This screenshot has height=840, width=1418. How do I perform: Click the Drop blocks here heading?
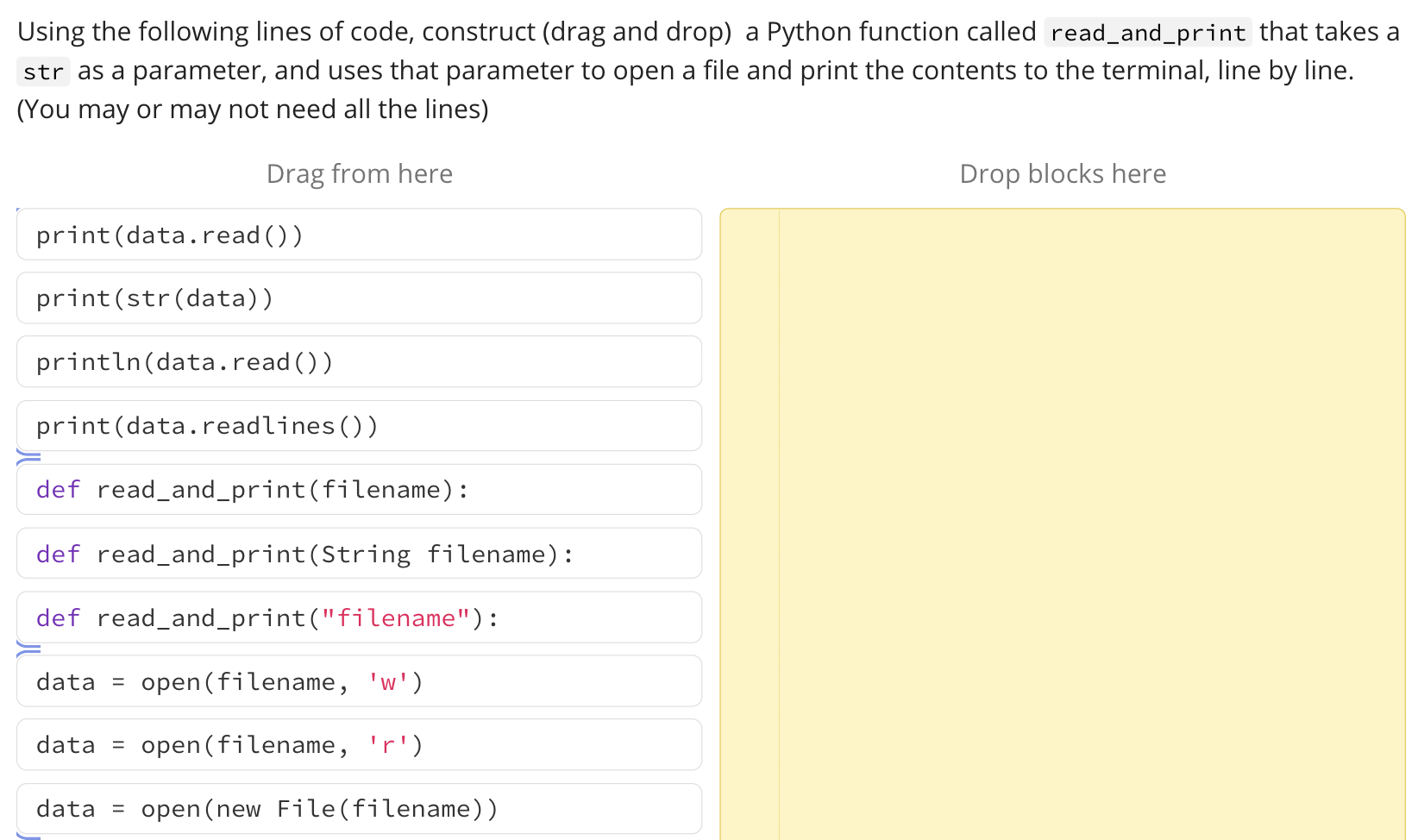tap(1062, 173)
